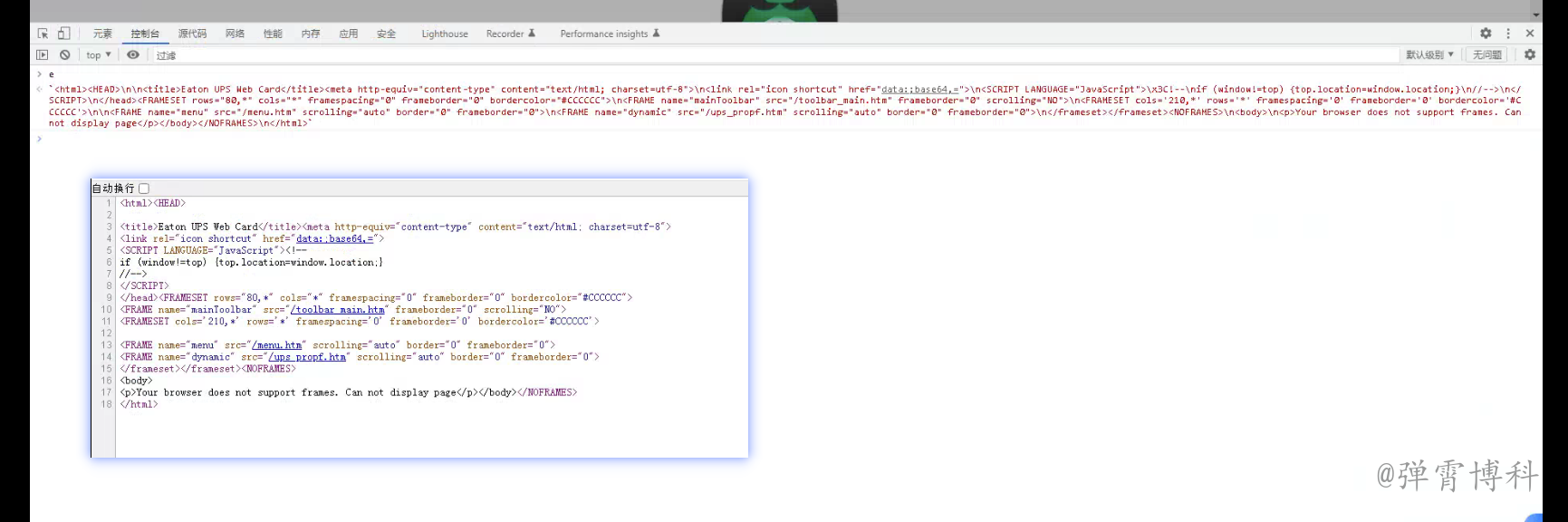Click the data:;base64 link in console output

coord(919,89)
